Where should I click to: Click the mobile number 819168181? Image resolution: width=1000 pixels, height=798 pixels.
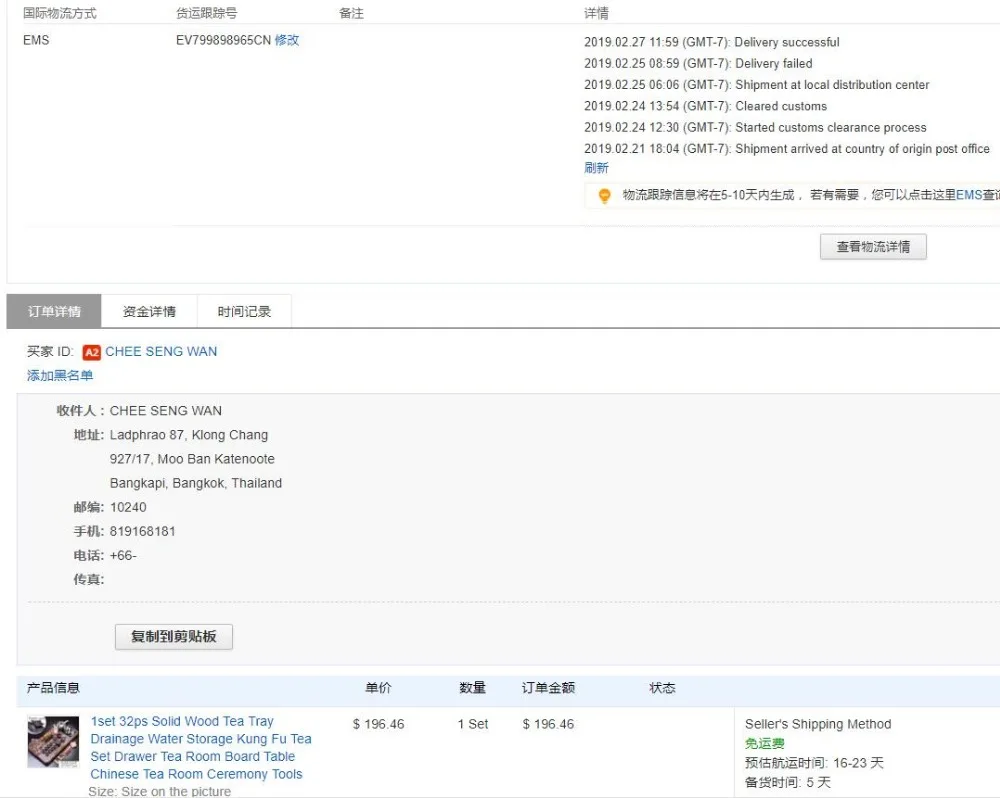pyautogui.click(x=142, y=531)
